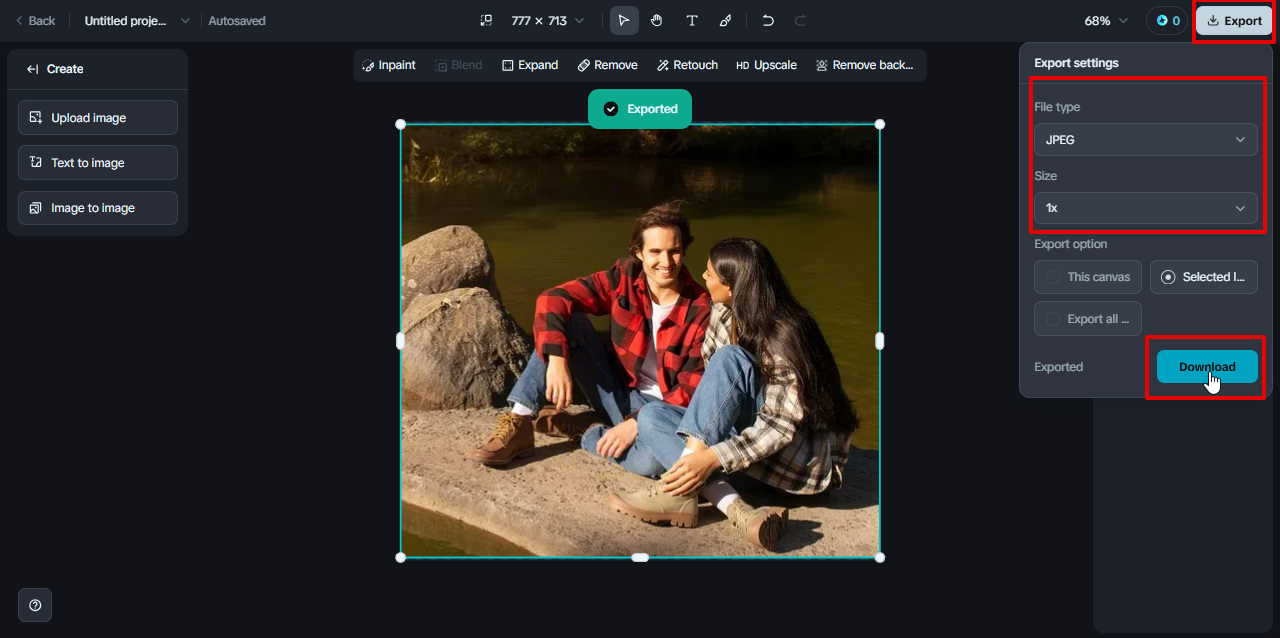Screen dimensions: 1280x638
Task: Select the Export all option
Action: click(x=1088, y=319)
